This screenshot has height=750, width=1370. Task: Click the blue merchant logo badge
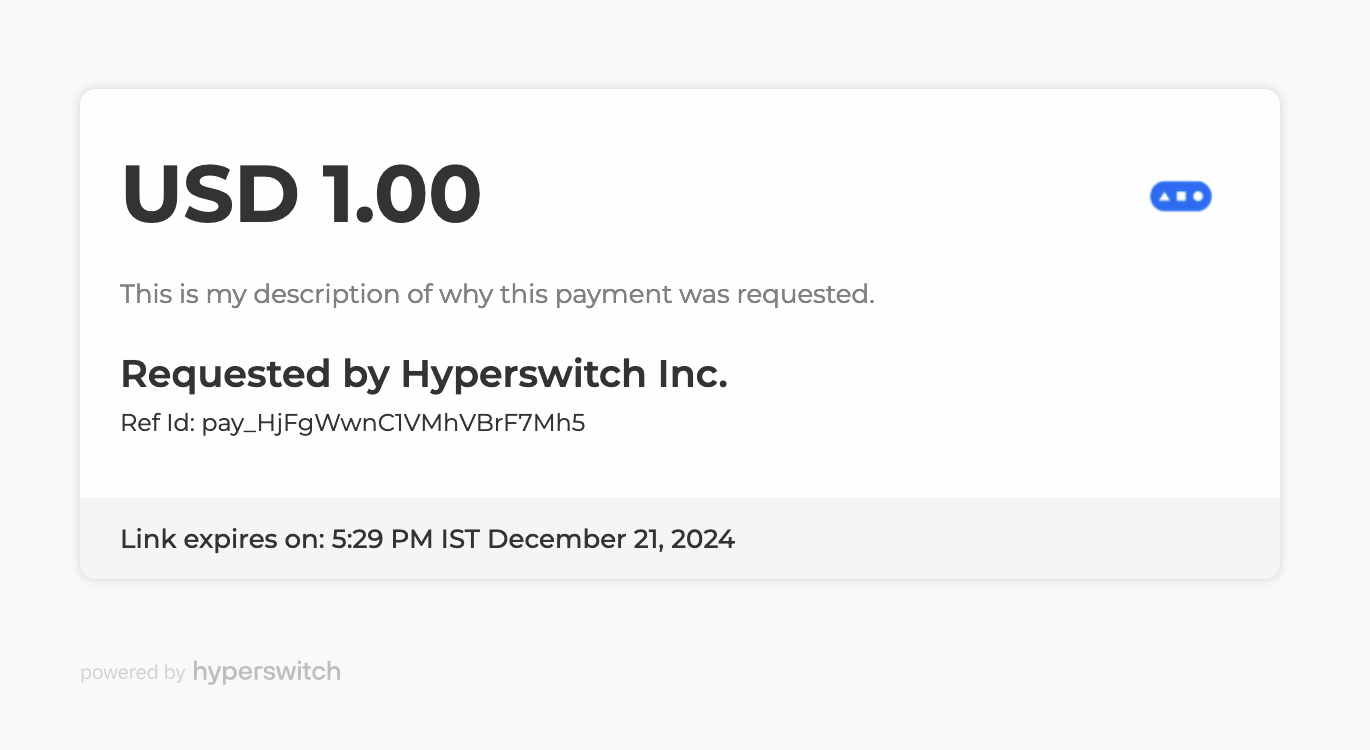[1180, 196]
